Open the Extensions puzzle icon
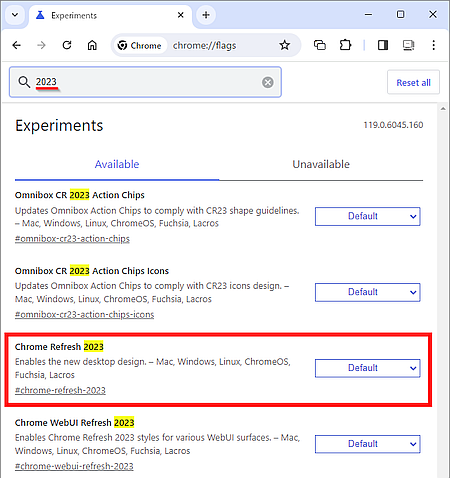The height and width of the screenshot is (478, 450). pyautogui.click(x=345, y=45)
